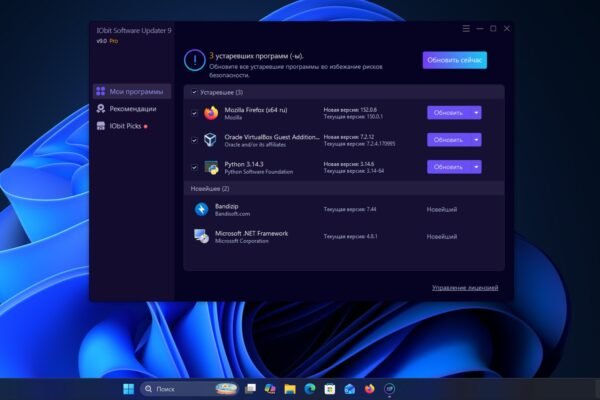This screenshot has width=600, height=400.
Task: Click the Мои программы grid icon
Action: (101, 91)
